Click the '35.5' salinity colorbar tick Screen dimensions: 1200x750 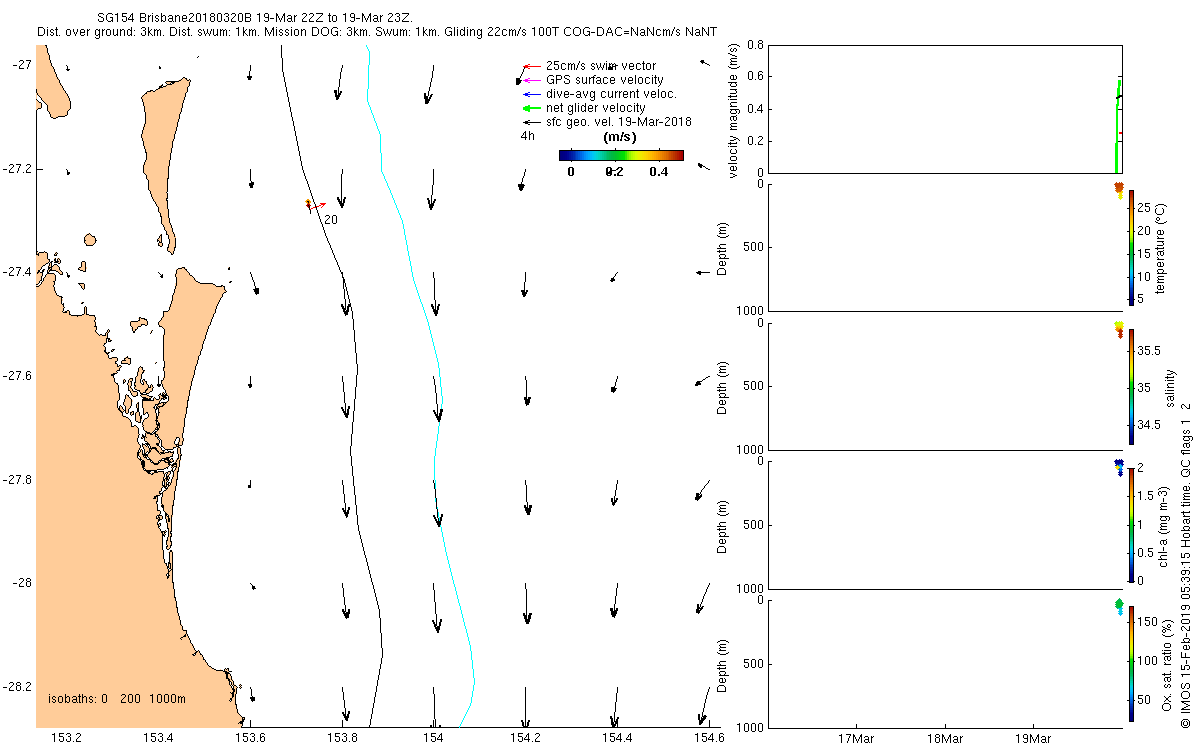[1148, 351]
